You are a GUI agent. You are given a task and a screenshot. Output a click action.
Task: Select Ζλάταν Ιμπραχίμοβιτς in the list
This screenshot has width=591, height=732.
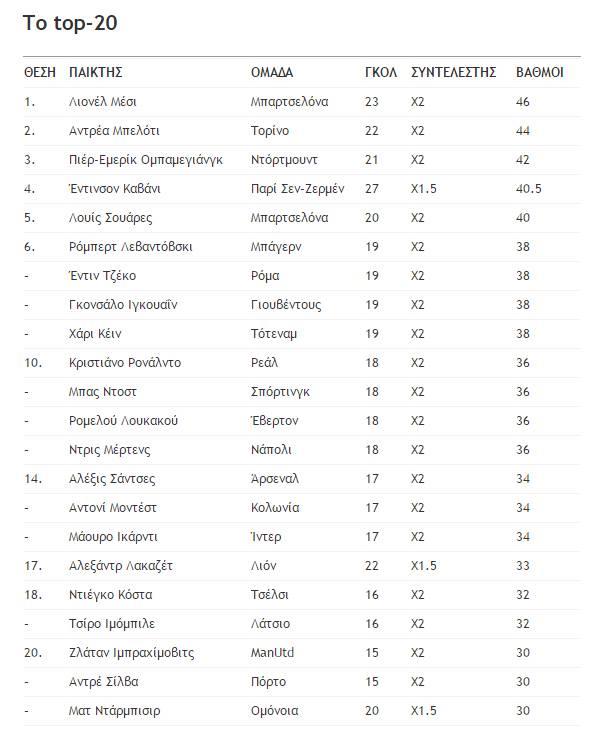coord(131,652)
